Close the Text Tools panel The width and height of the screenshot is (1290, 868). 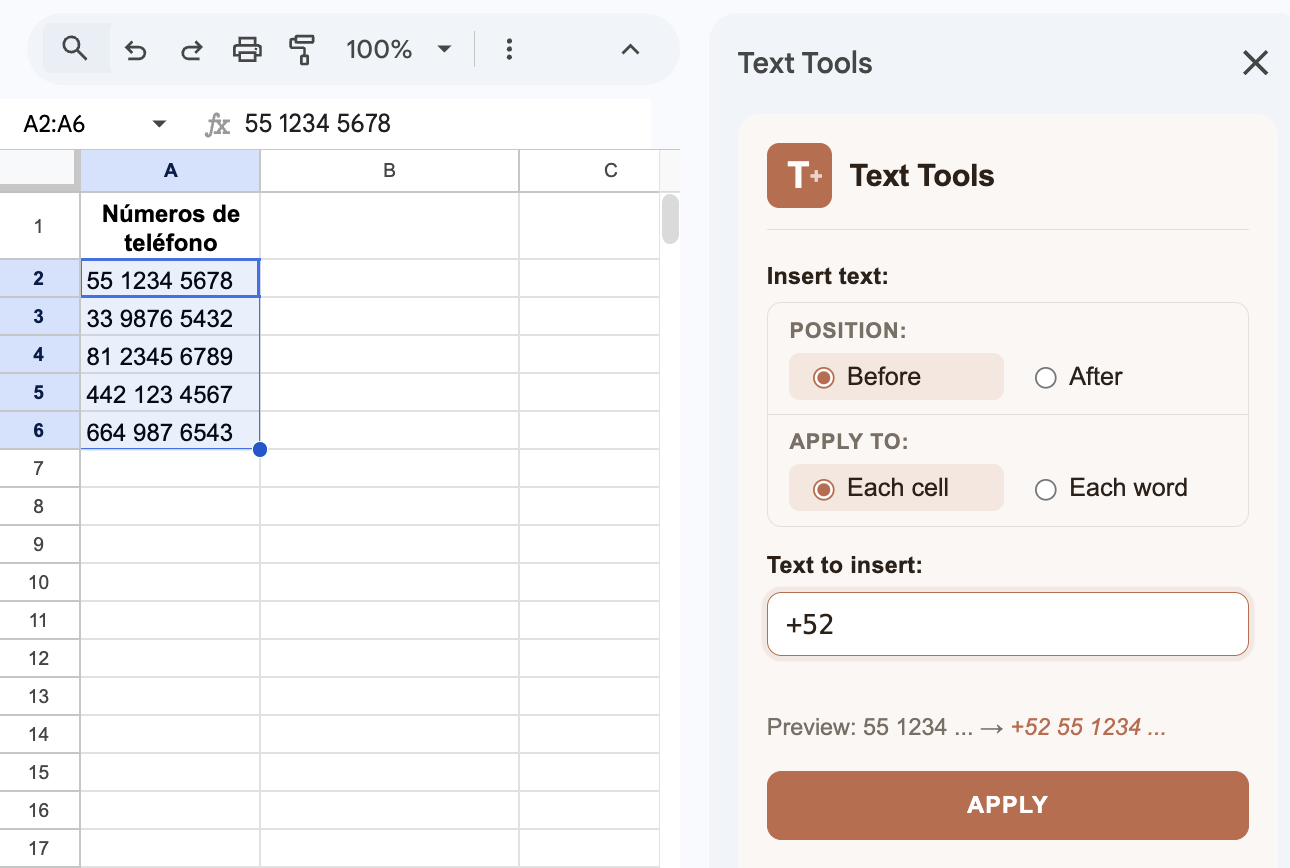pyautogui.click(x=1255, y=62)
